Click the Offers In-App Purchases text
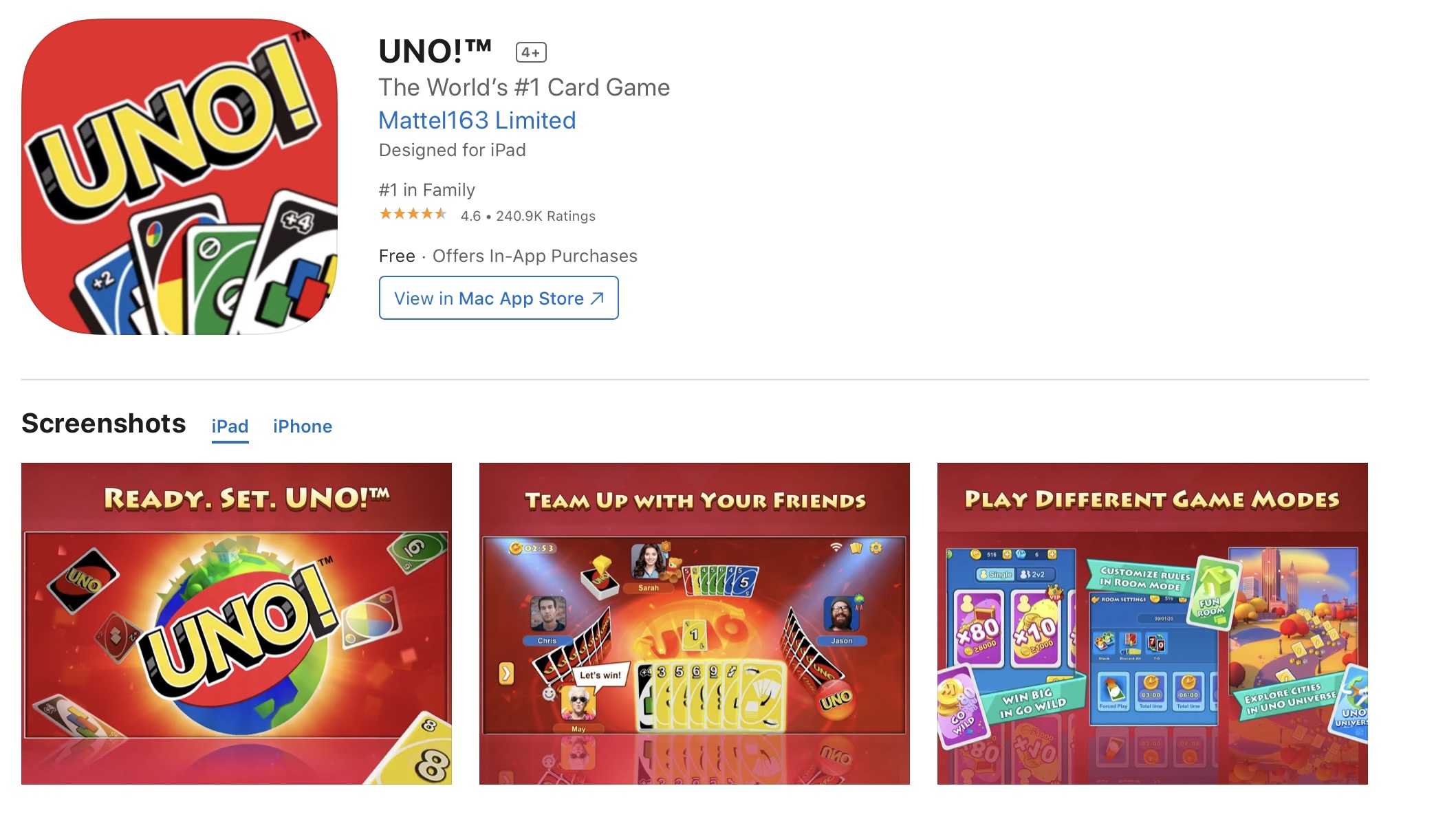The image size is (1456, 819). click(x=535, y=256)
